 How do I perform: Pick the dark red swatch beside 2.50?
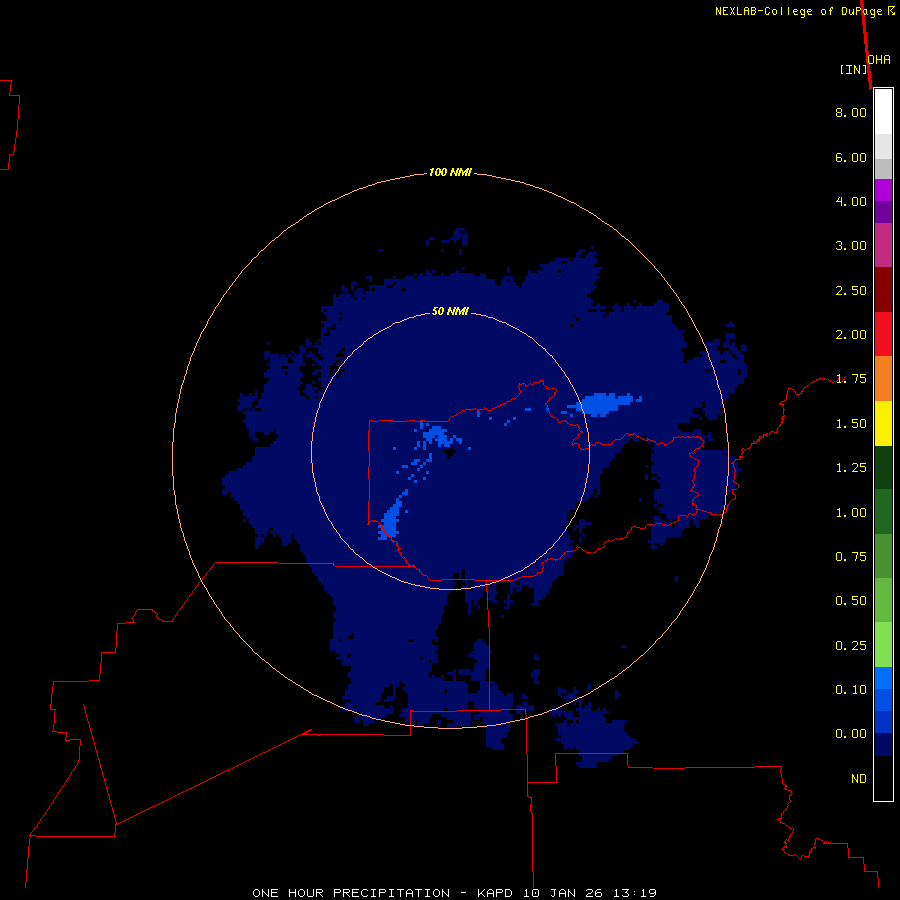click(883, 290)
